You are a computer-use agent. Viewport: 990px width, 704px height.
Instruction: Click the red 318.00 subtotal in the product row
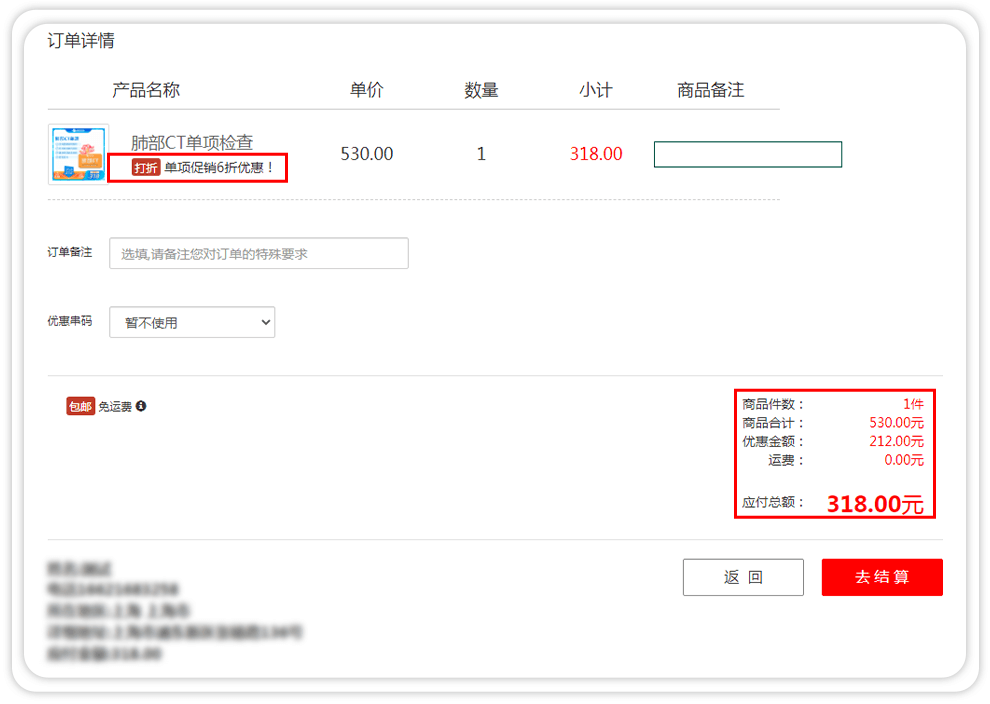(596, 154)
